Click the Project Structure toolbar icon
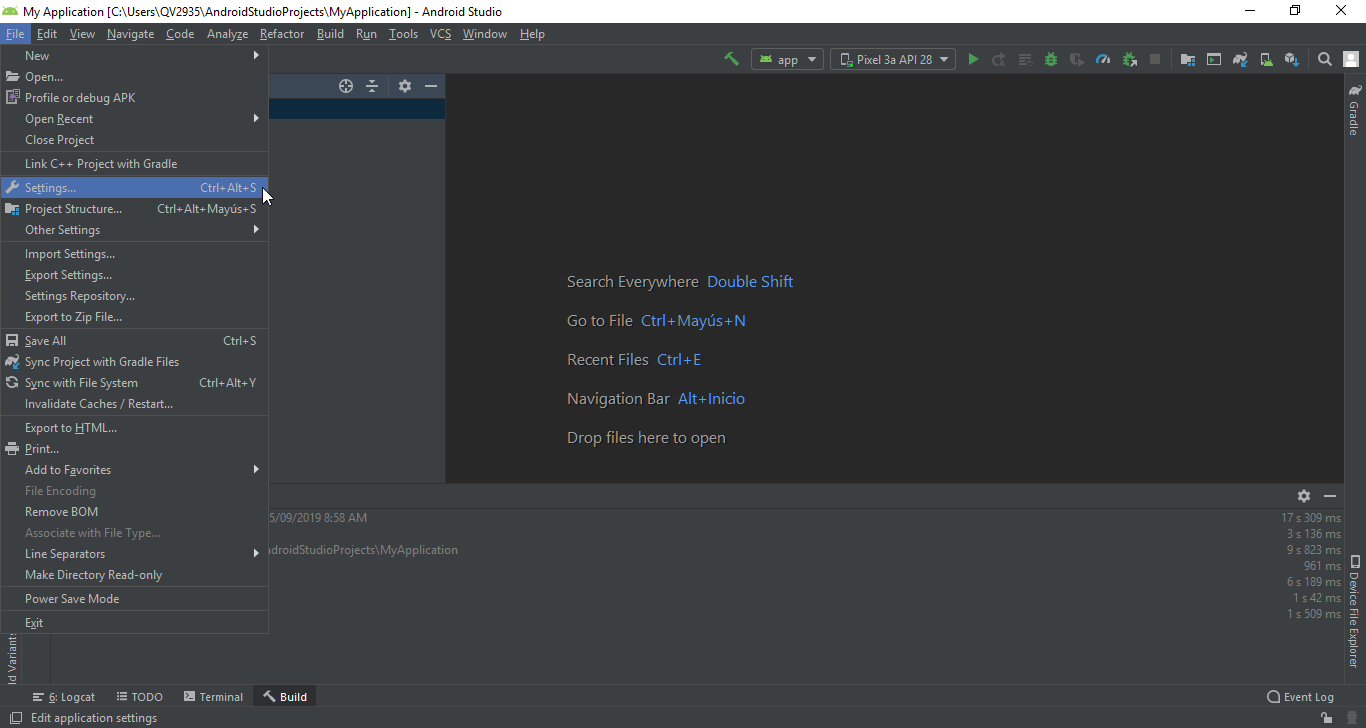 tap(1188, 59)
